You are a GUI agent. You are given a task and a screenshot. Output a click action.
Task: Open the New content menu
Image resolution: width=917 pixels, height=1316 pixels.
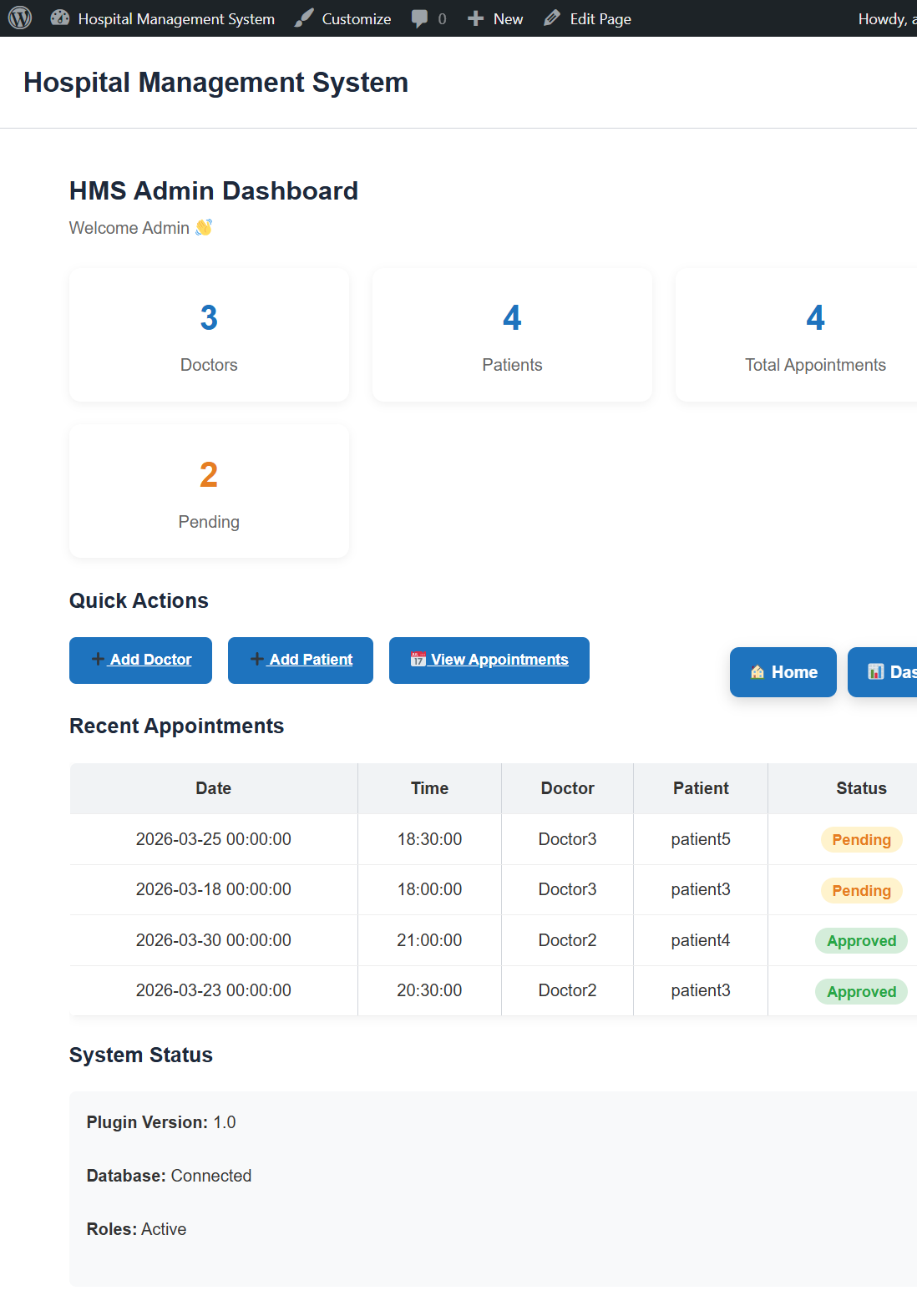coord(495,18)
